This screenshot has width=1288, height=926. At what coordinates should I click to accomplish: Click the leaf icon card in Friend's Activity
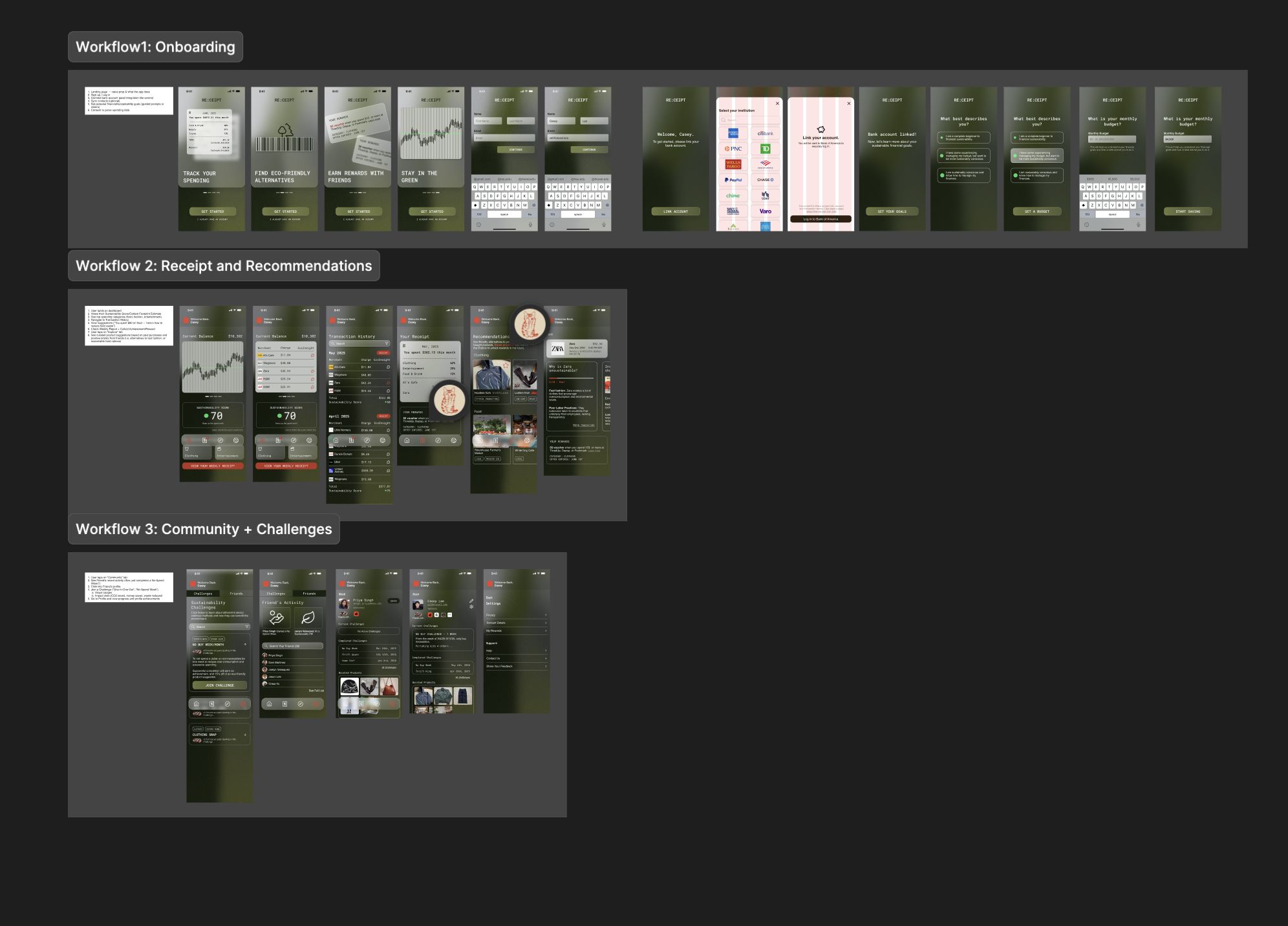[x=308, y=618]
